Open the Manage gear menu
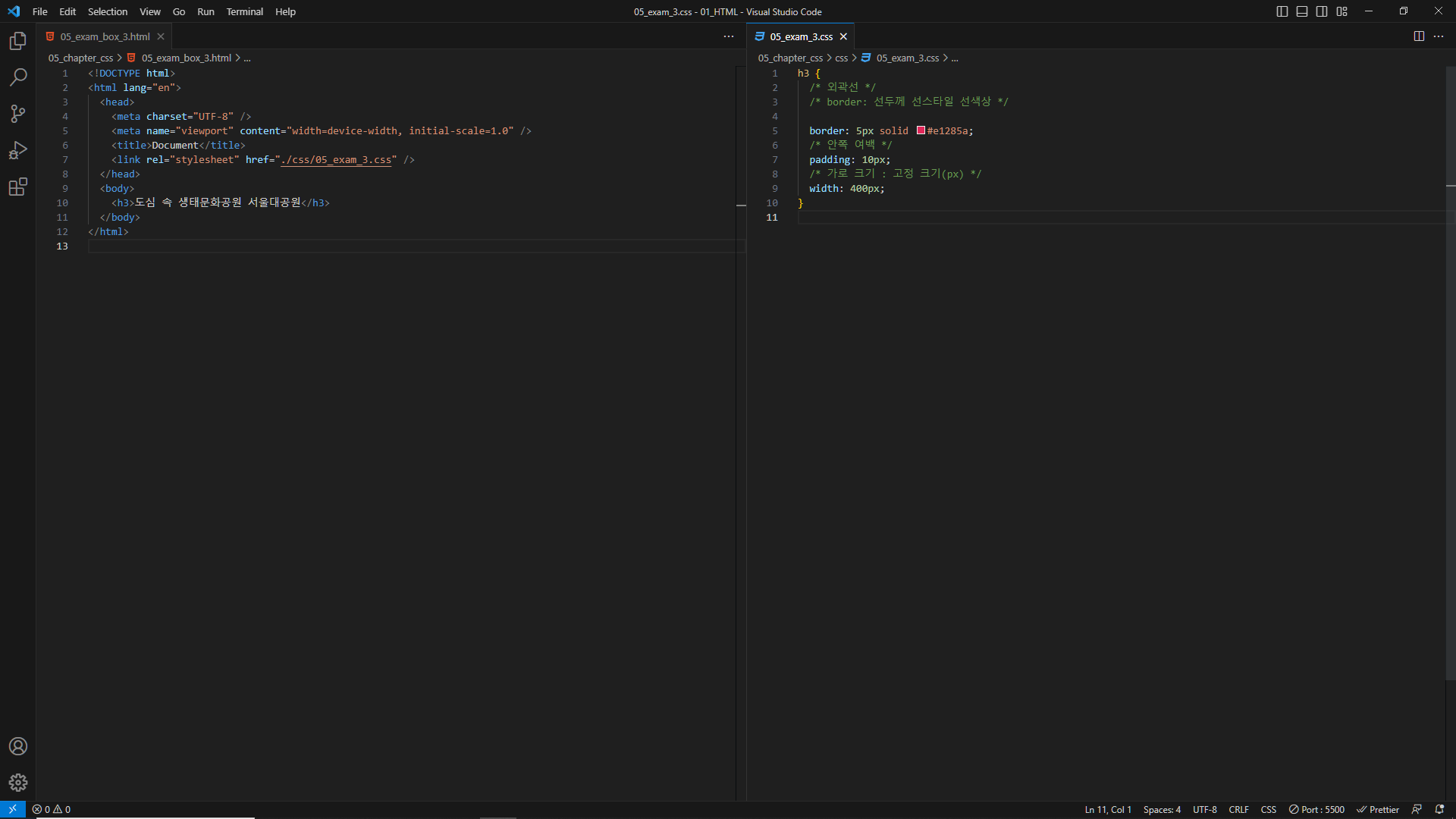The image size is (1456, 819). click(18, 783)
